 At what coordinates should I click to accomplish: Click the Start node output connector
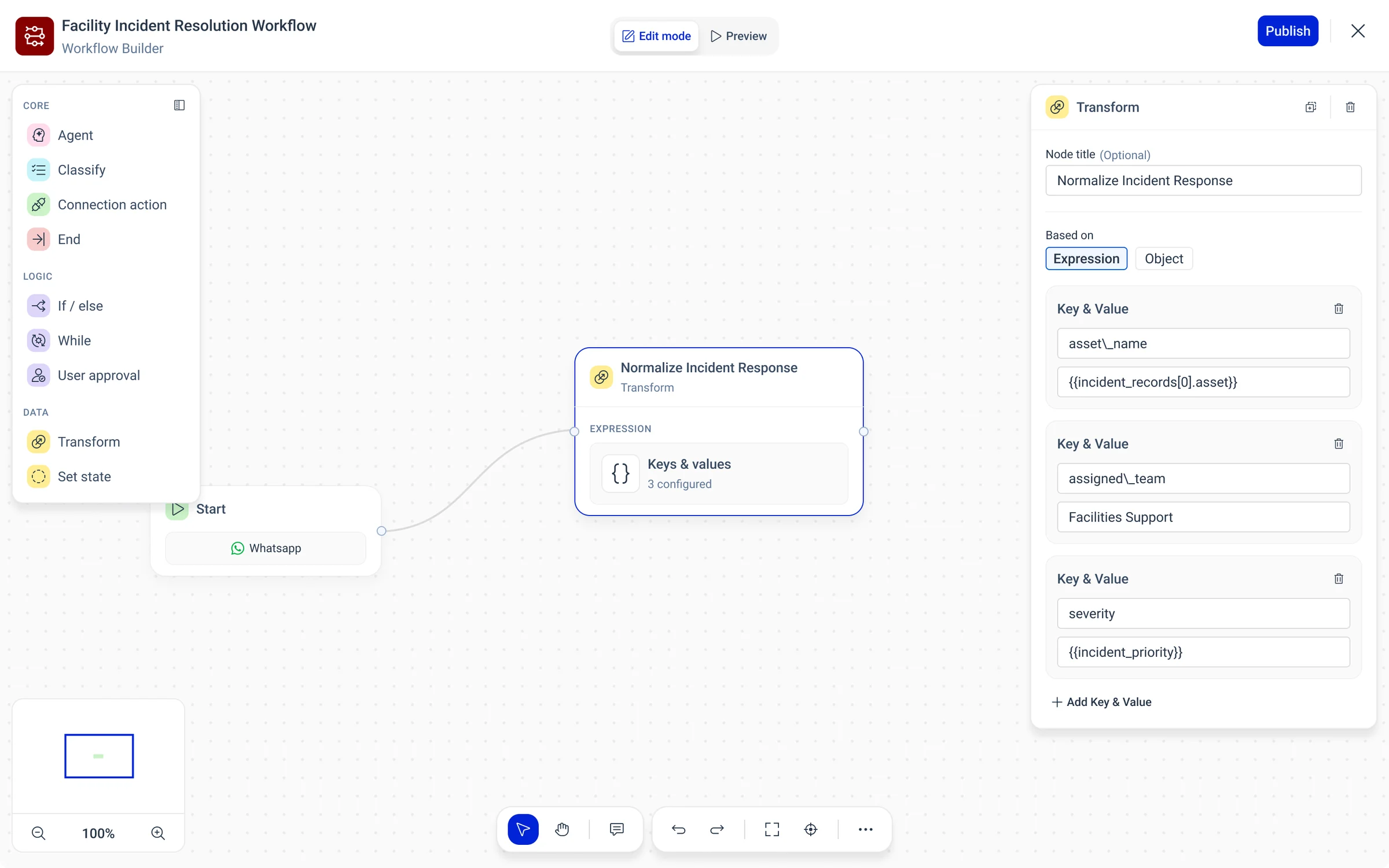pos(381,531)
